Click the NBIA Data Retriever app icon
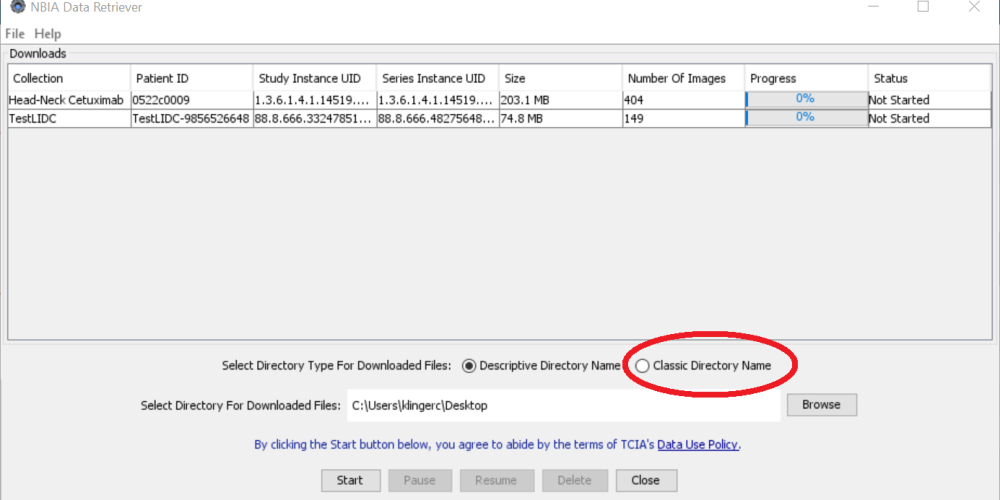1000x500 pixels. tap(18, 6)
